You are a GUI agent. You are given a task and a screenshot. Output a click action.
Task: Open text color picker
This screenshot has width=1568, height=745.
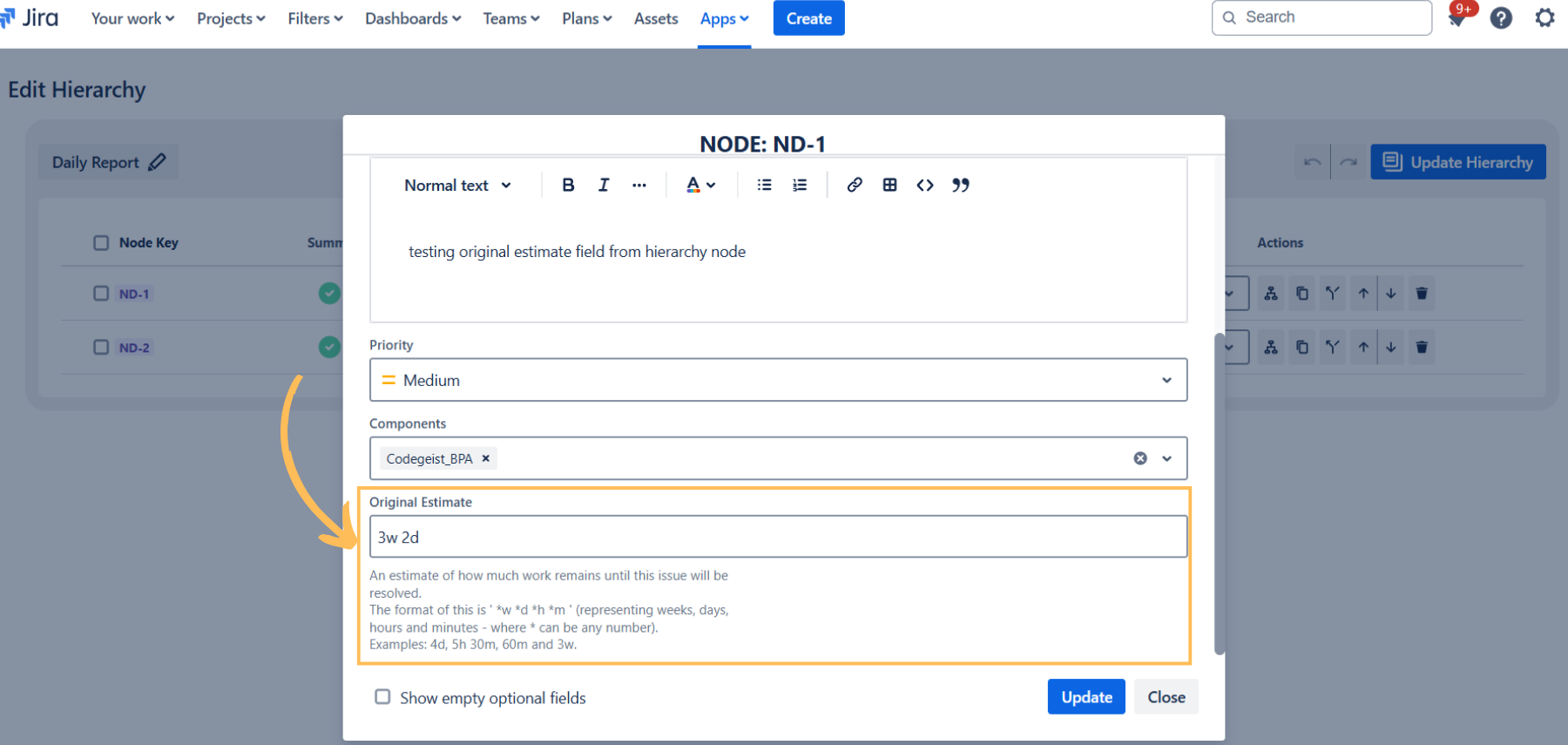tap(700, 185)
